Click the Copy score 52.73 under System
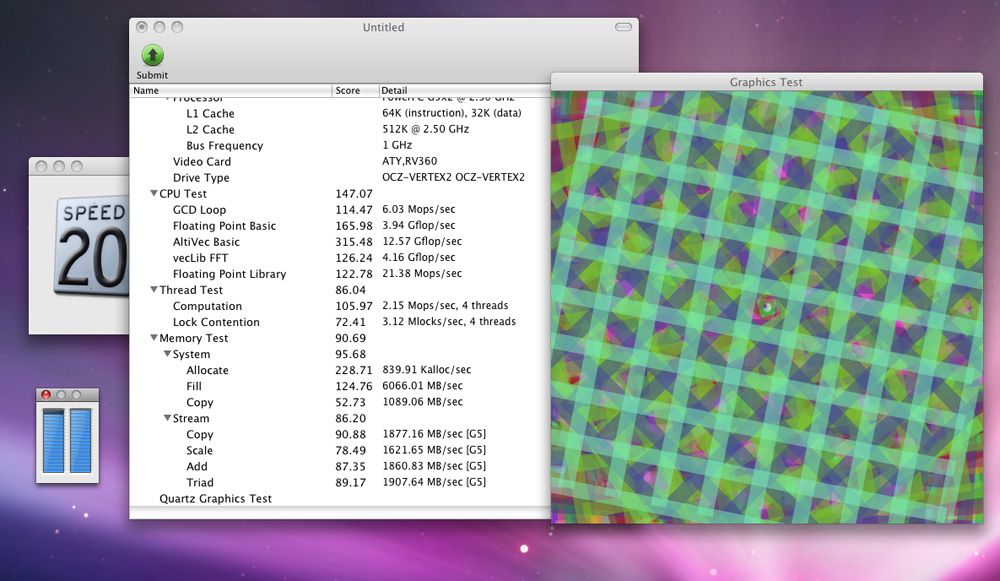Screen dimensions: 1000x581 350,402
